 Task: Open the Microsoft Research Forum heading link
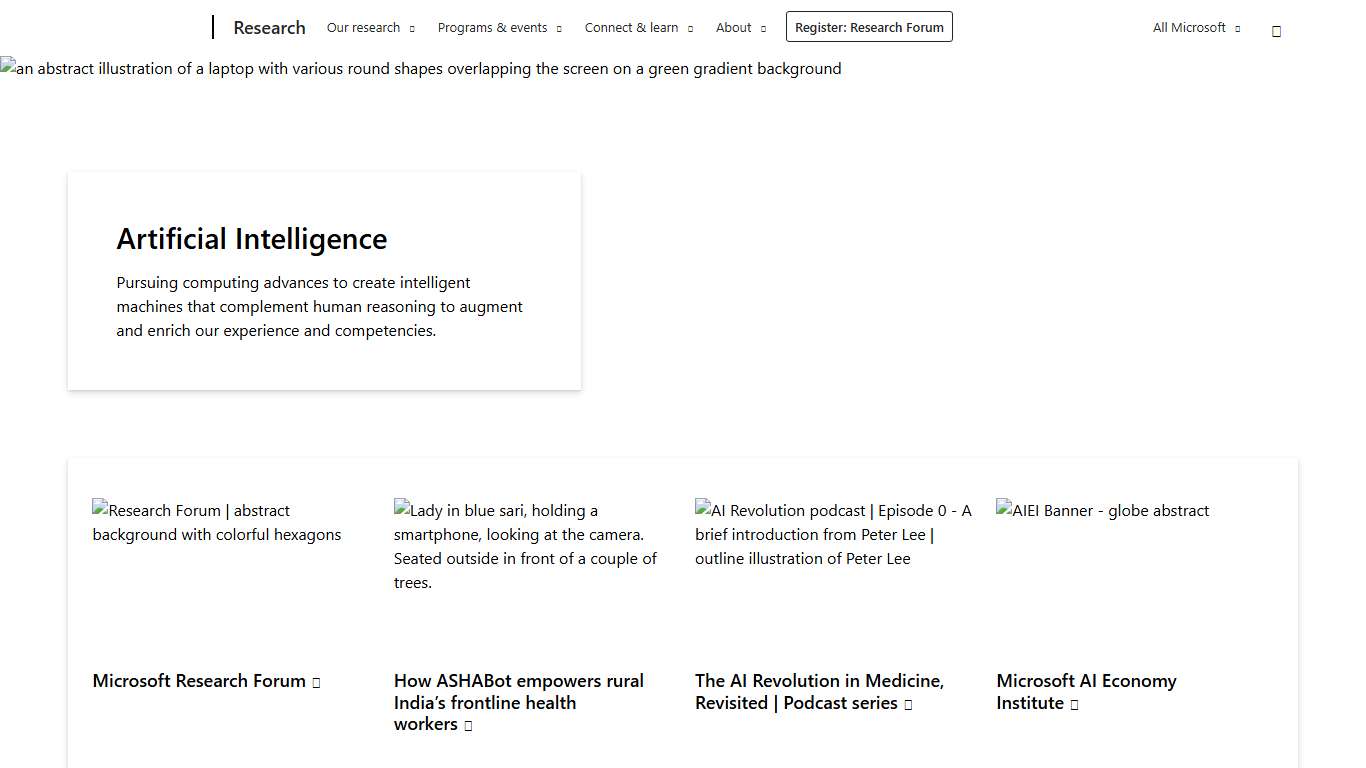click(x=199, y=681)
